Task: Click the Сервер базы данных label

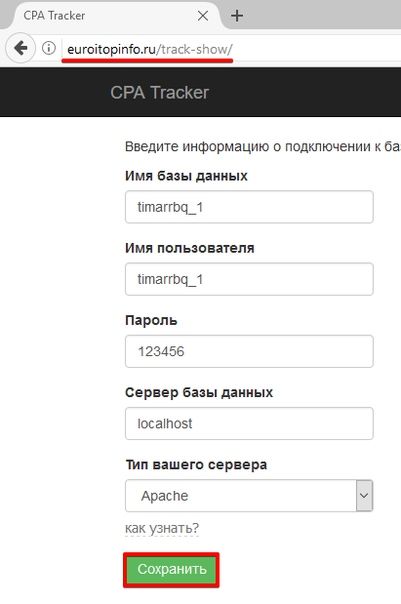Action: pos(199,393)
